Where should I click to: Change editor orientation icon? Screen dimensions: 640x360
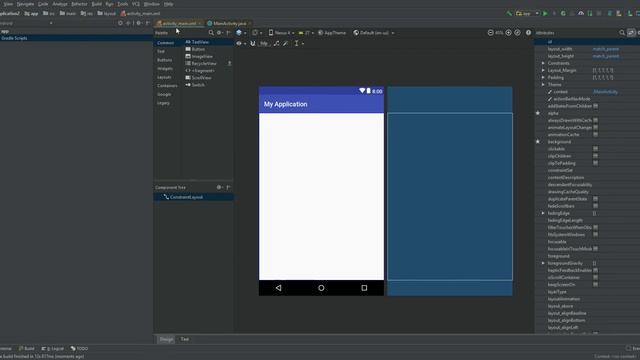pyautogui.click(x=256, y=33)
